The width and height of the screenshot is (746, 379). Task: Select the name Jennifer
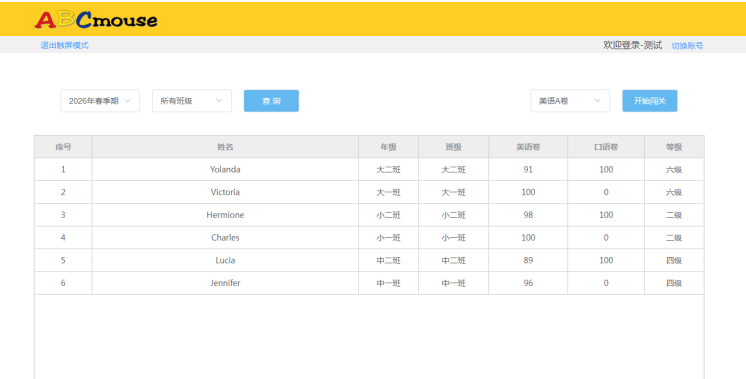(225, 283)
